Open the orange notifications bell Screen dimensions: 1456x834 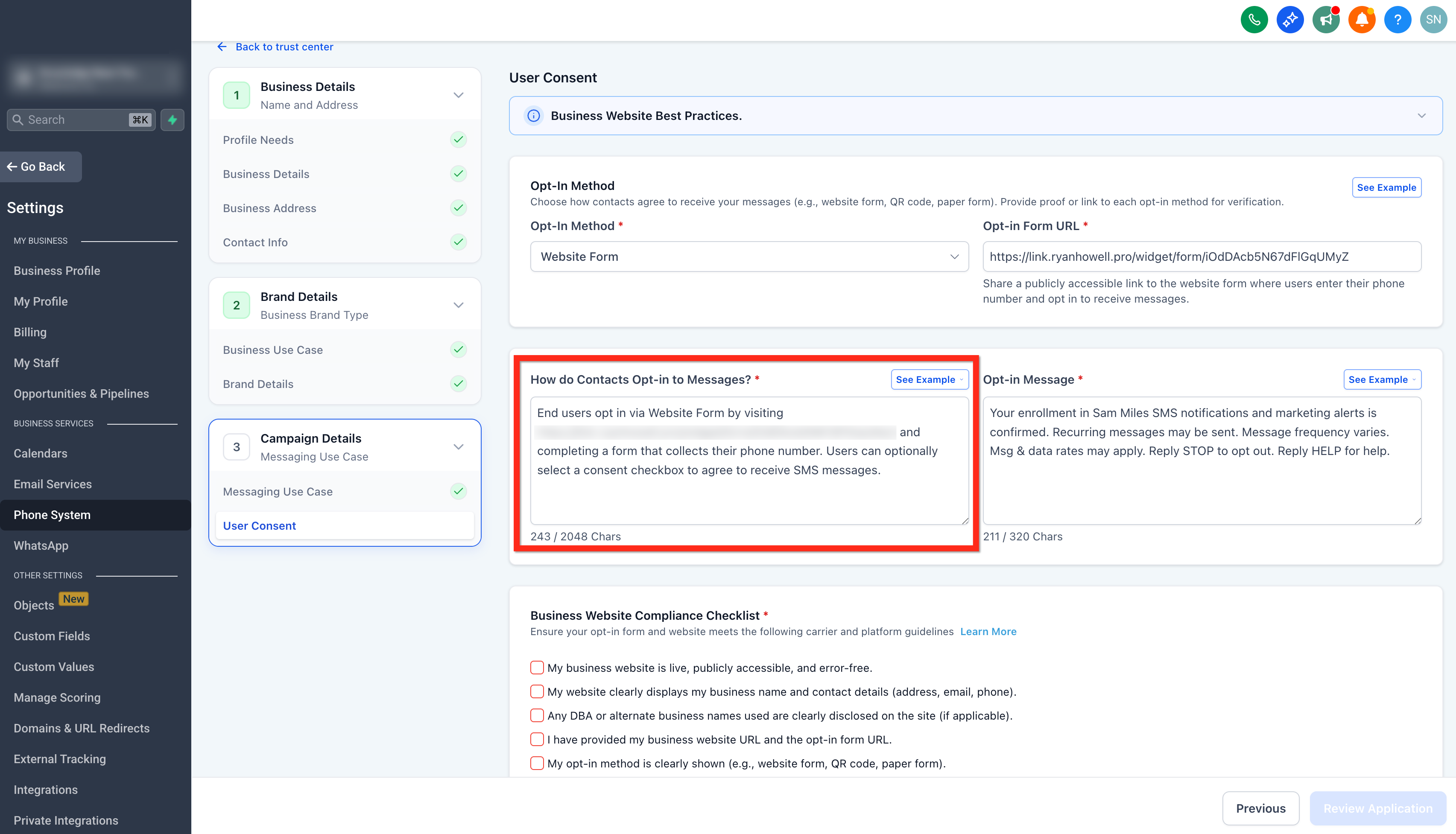(x=1362, y=20)
